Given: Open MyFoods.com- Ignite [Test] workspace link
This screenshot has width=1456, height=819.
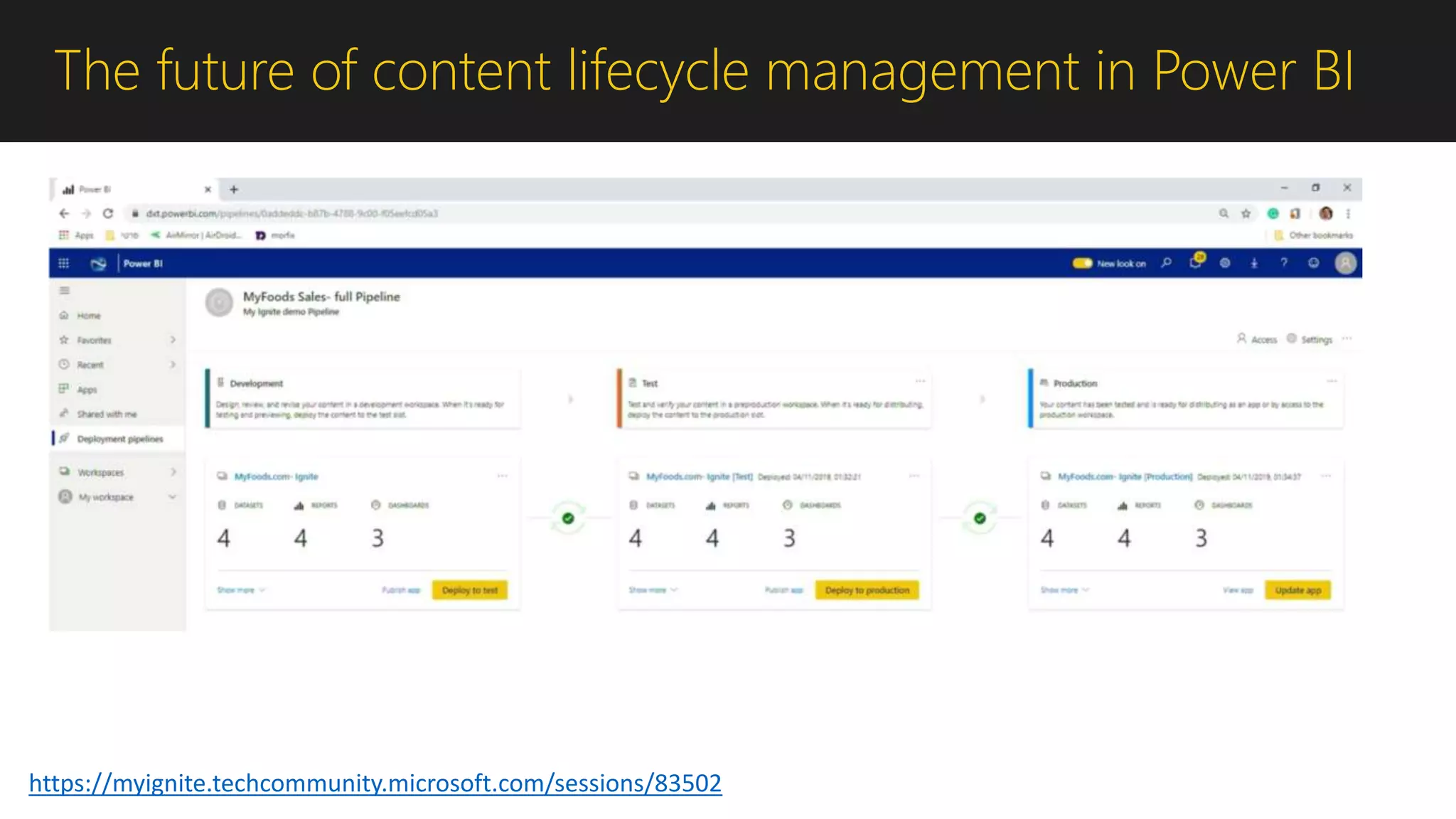Looking at the screenshot, I should coord(699,476).
